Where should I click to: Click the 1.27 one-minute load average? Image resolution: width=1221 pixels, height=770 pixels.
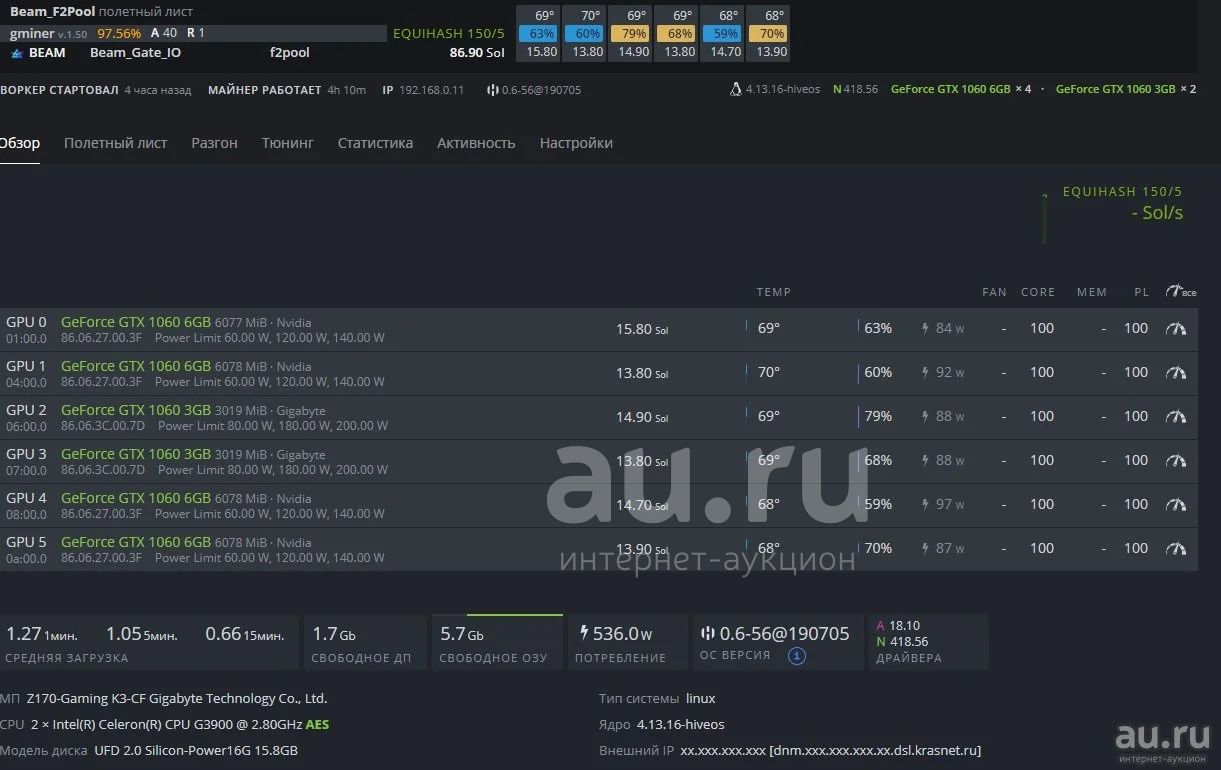point(42,634)
